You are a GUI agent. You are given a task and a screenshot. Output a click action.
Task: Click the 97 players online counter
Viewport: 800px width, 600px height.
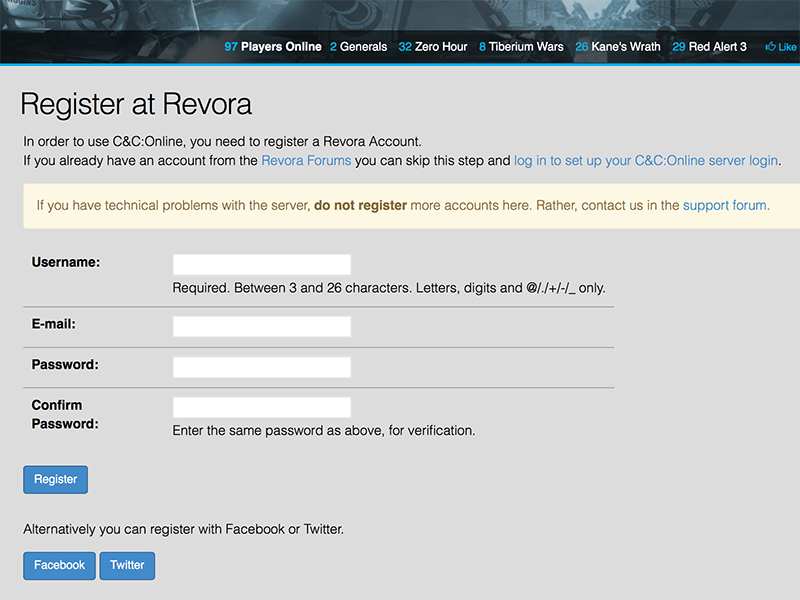[x=231, y=46]
